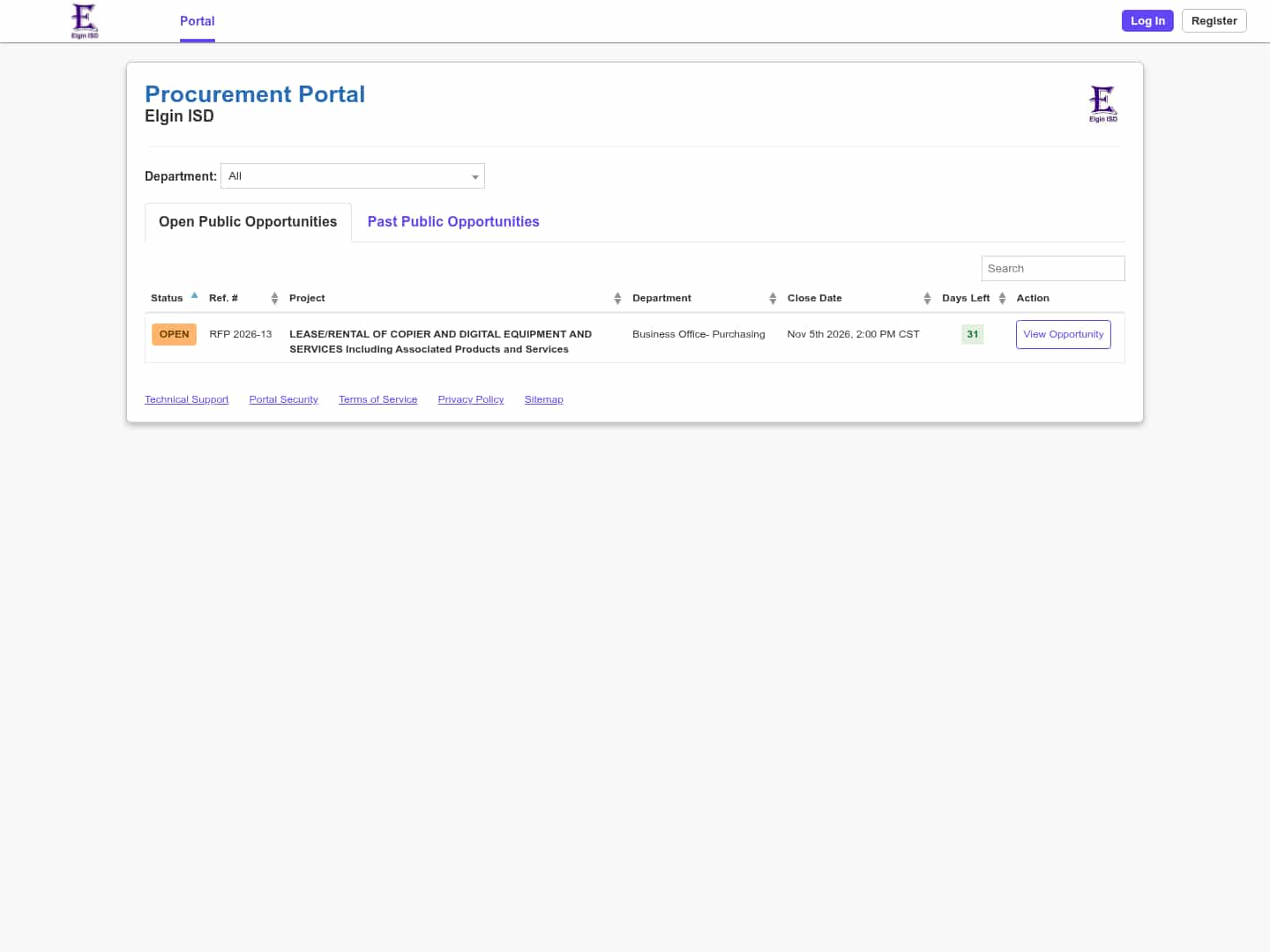Viewport: 1270px width, 952px height.
Task: Sort by Department column arrows
Action: [773, 298]
